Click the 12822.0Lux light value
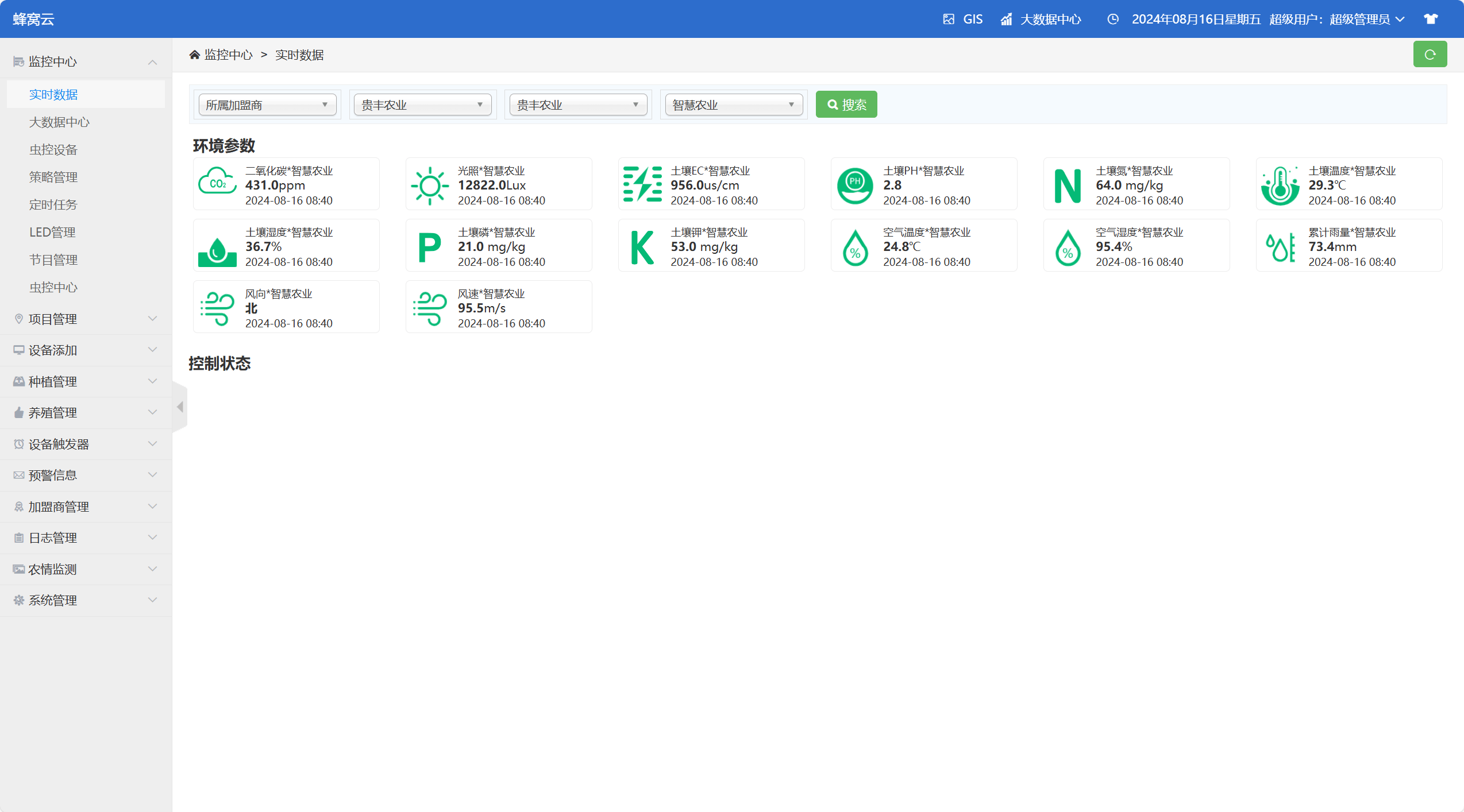The width and height of the screenshot is (1464, 812). click(x=492, y=185)
